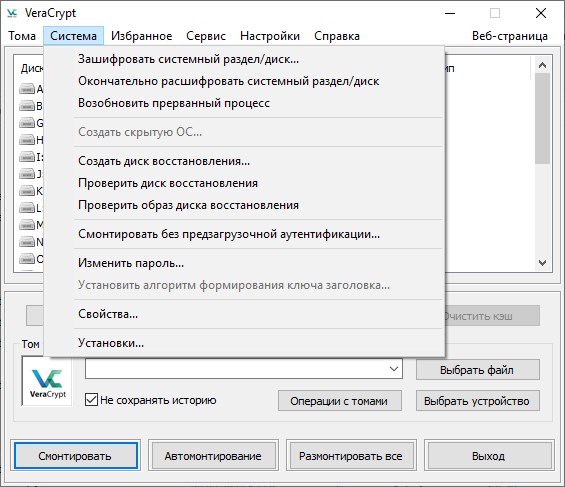565x487 pixels.
Task: Select drive I: icon in drive list
Action: (x=27, y=157)
